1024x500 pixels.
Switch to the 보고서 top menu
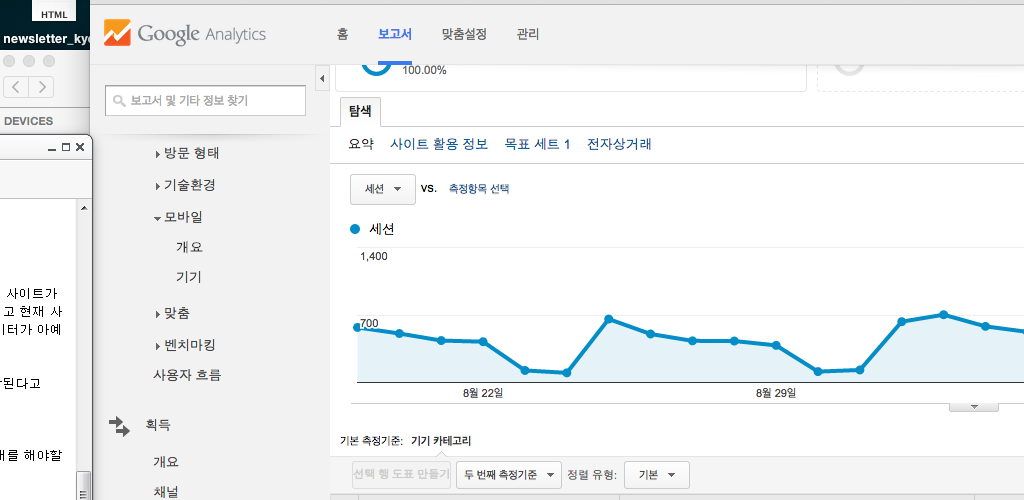pyautogui.click(x=395, y=34)
